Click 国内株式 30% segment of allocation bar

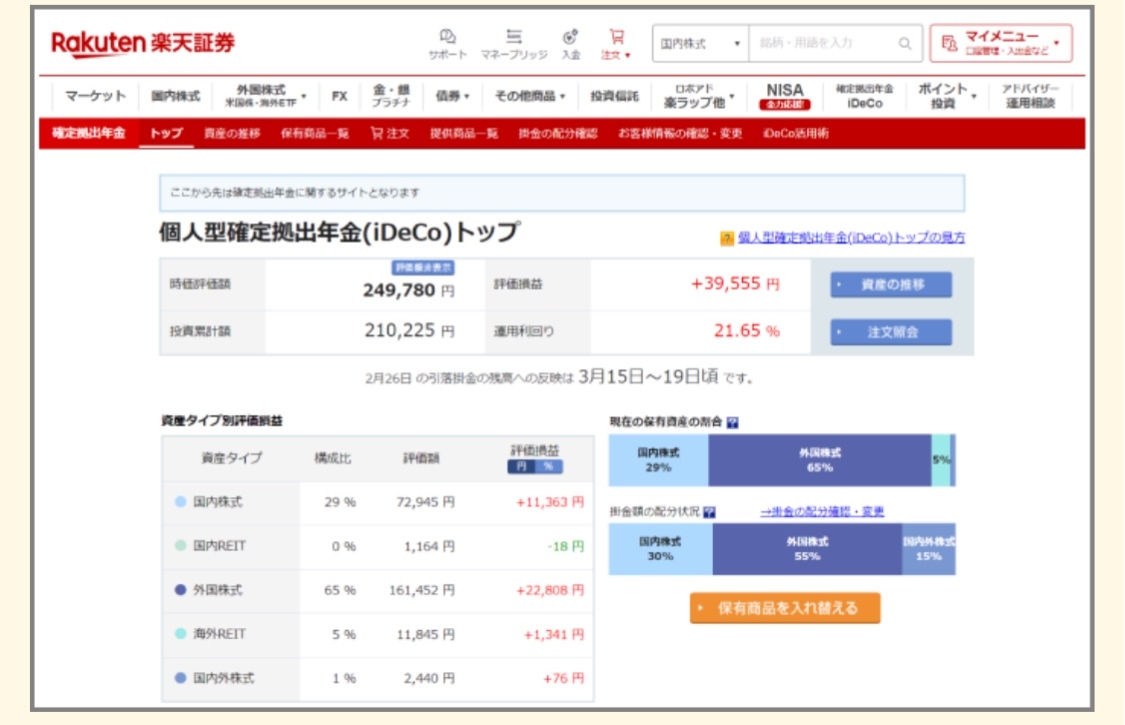[x=661, y=549]
